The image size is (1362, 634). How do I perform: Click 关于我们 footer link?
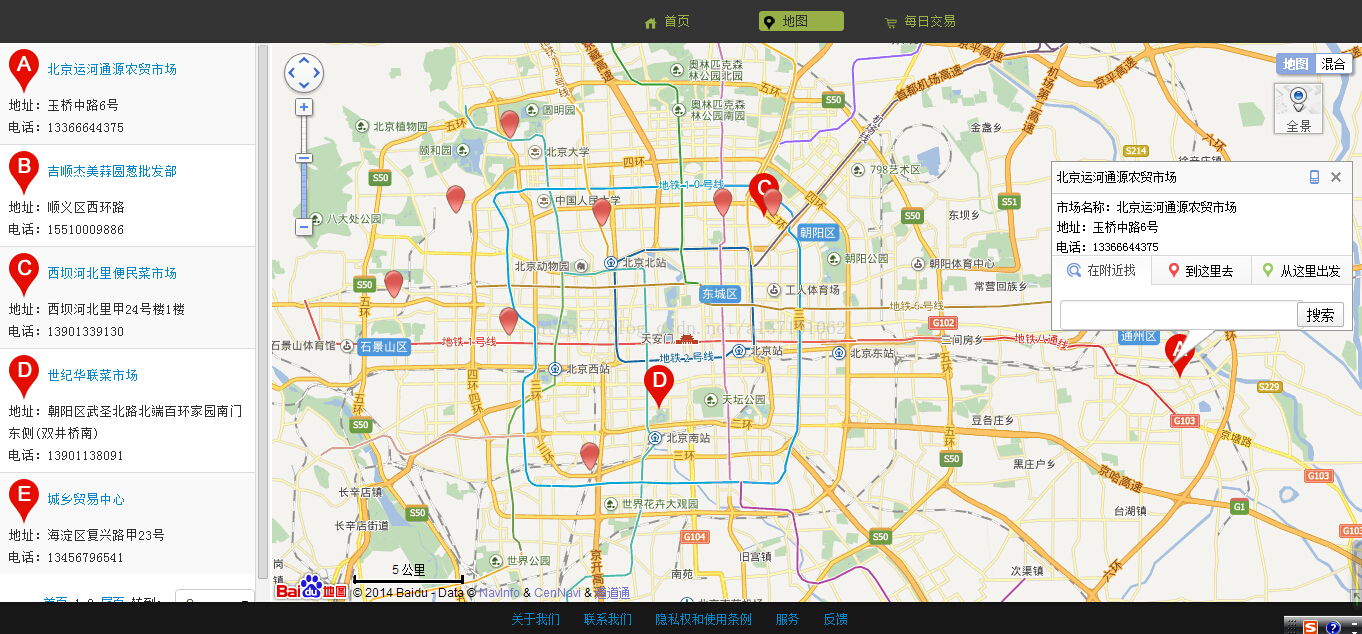536,620
